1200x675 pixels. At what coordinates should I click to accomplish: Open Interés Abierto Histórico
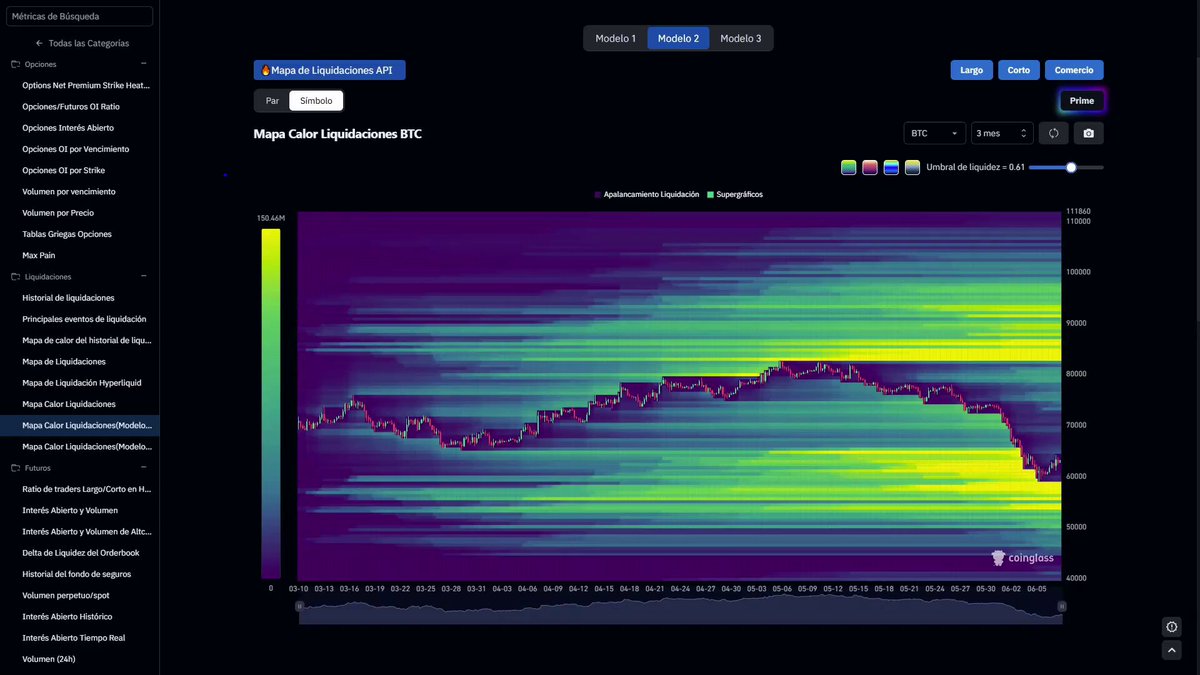click(x=67, y=616)
